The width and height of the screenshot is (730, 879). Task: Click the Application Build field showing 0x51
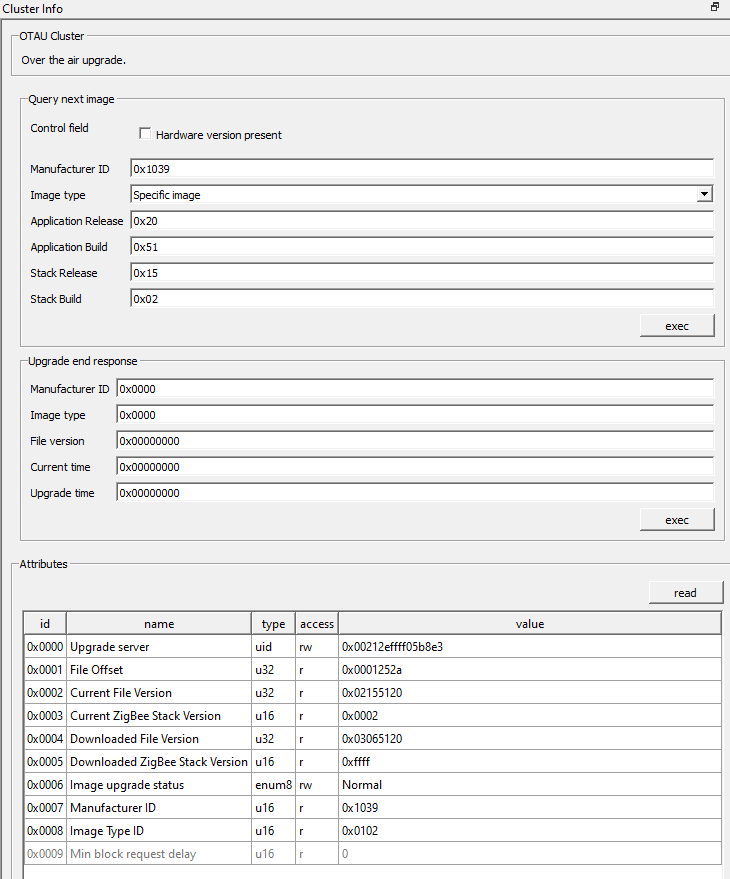(420, 246)
